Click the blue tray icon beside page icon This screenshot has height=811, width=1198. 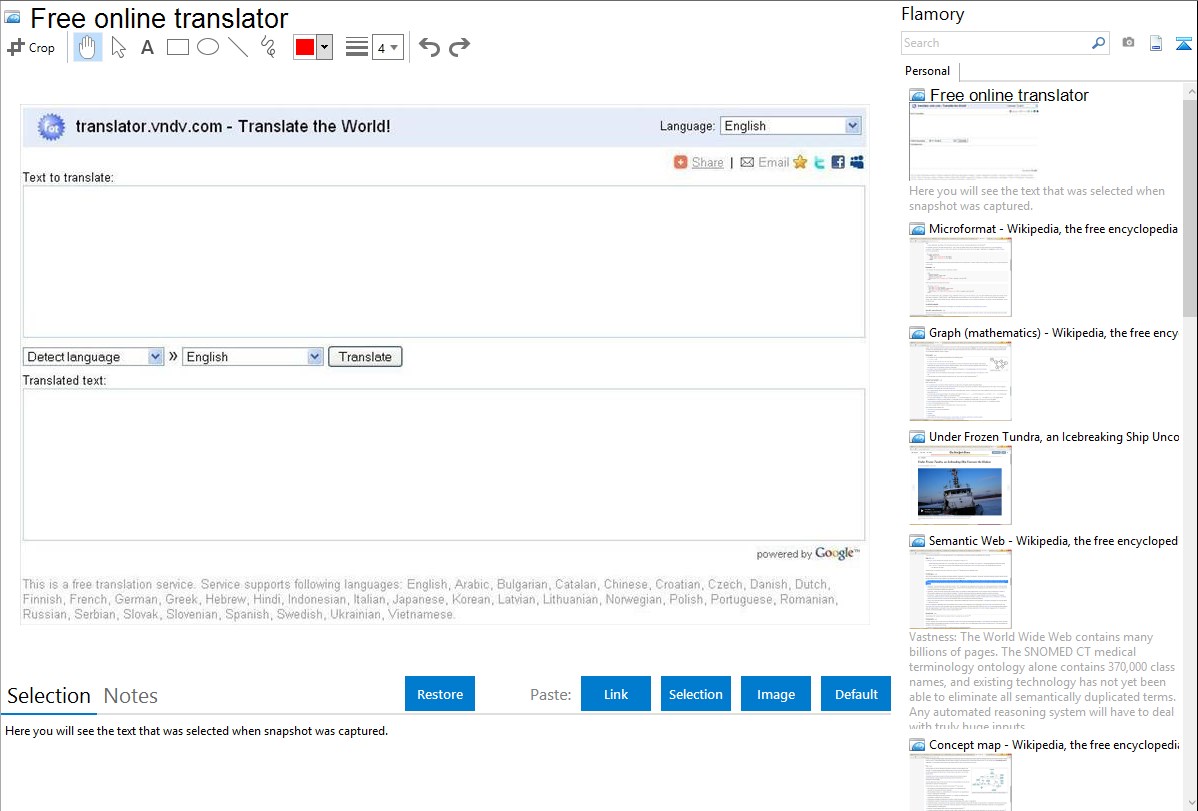pyautogui.click(x=1183, y=43)
